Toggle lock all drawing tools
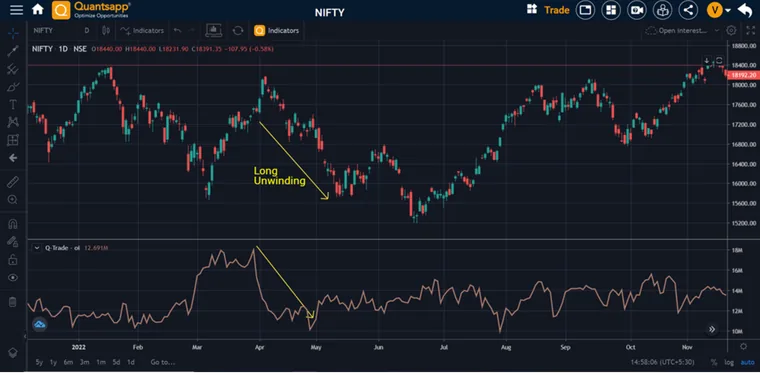The height and width of the screenshot is (378, 760). pos(13,260)
